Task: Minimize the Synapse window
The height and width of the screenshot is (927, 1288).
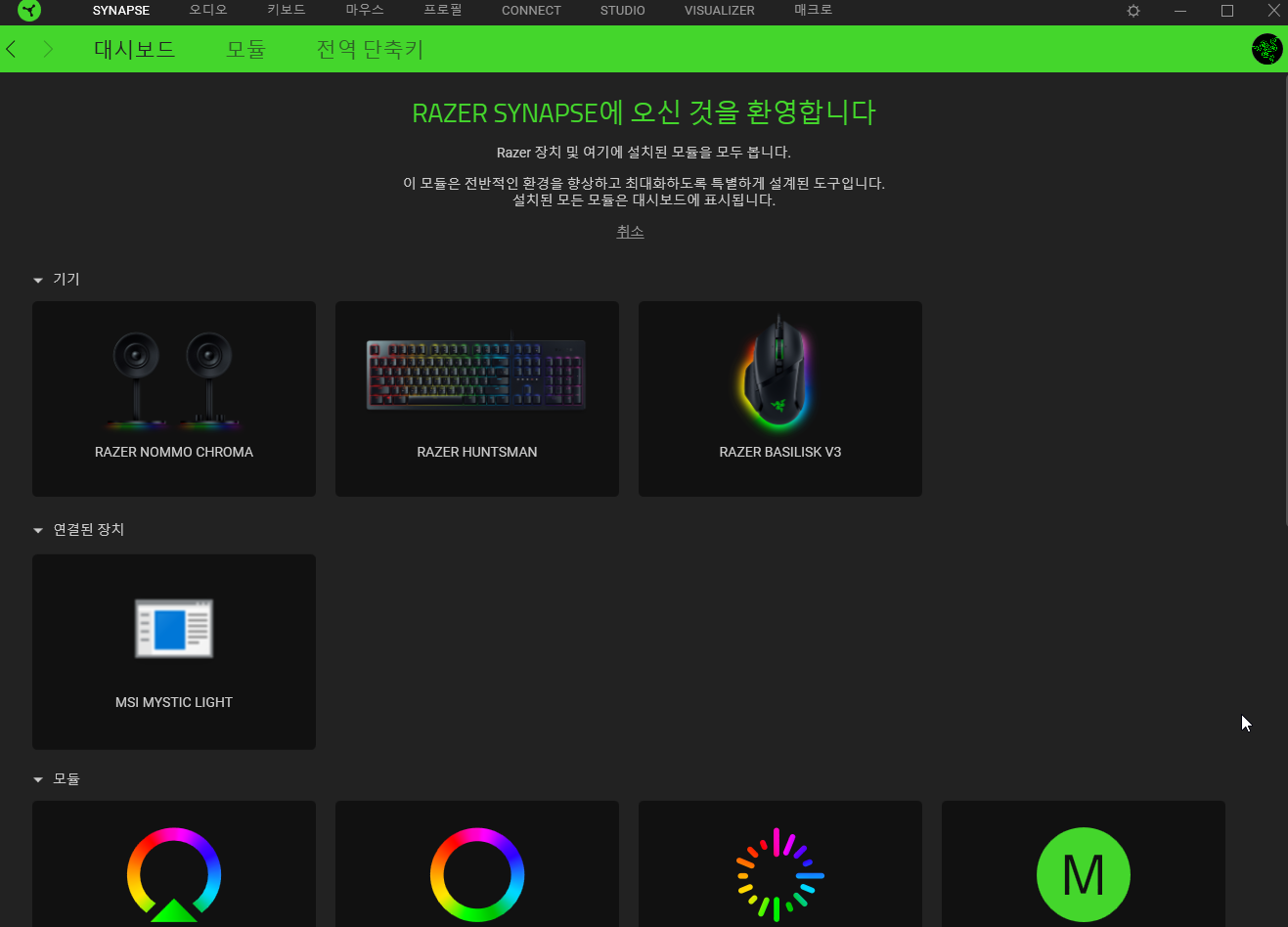Action: [1180, 11]
